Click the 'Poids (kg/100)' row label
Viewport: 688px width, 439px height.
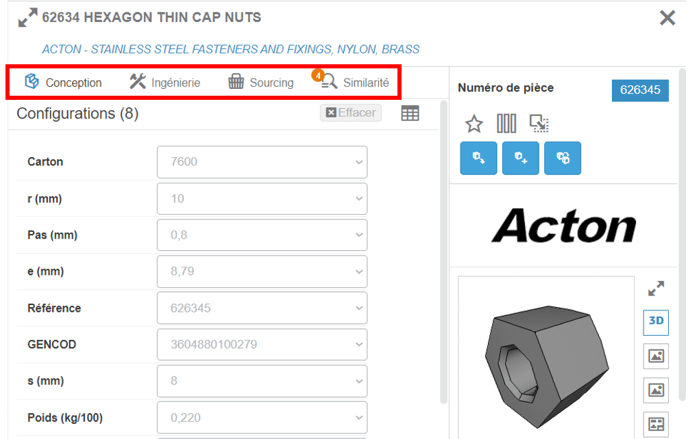point(65,418)
